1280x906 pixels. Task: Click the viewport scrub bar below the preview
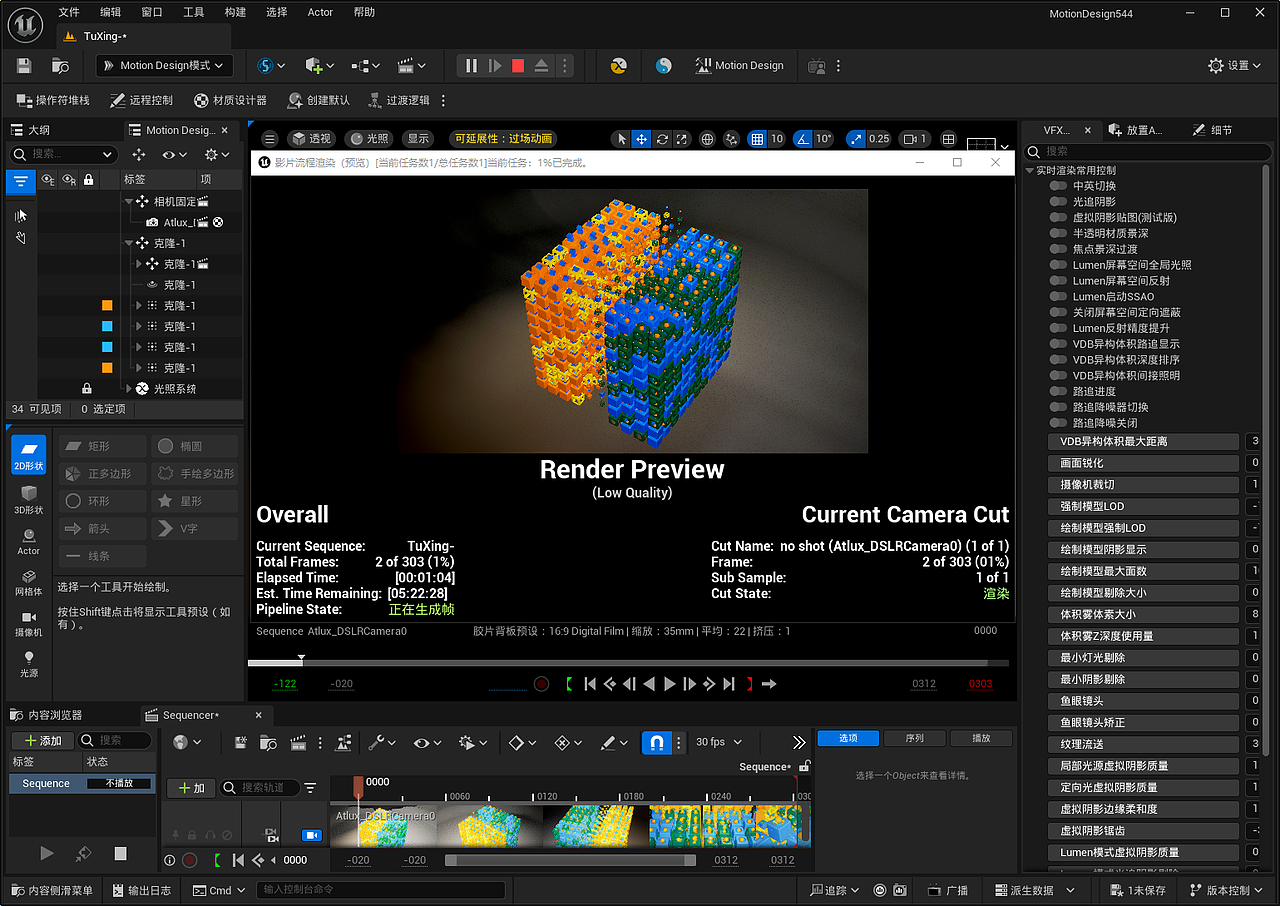pos(628,662)
